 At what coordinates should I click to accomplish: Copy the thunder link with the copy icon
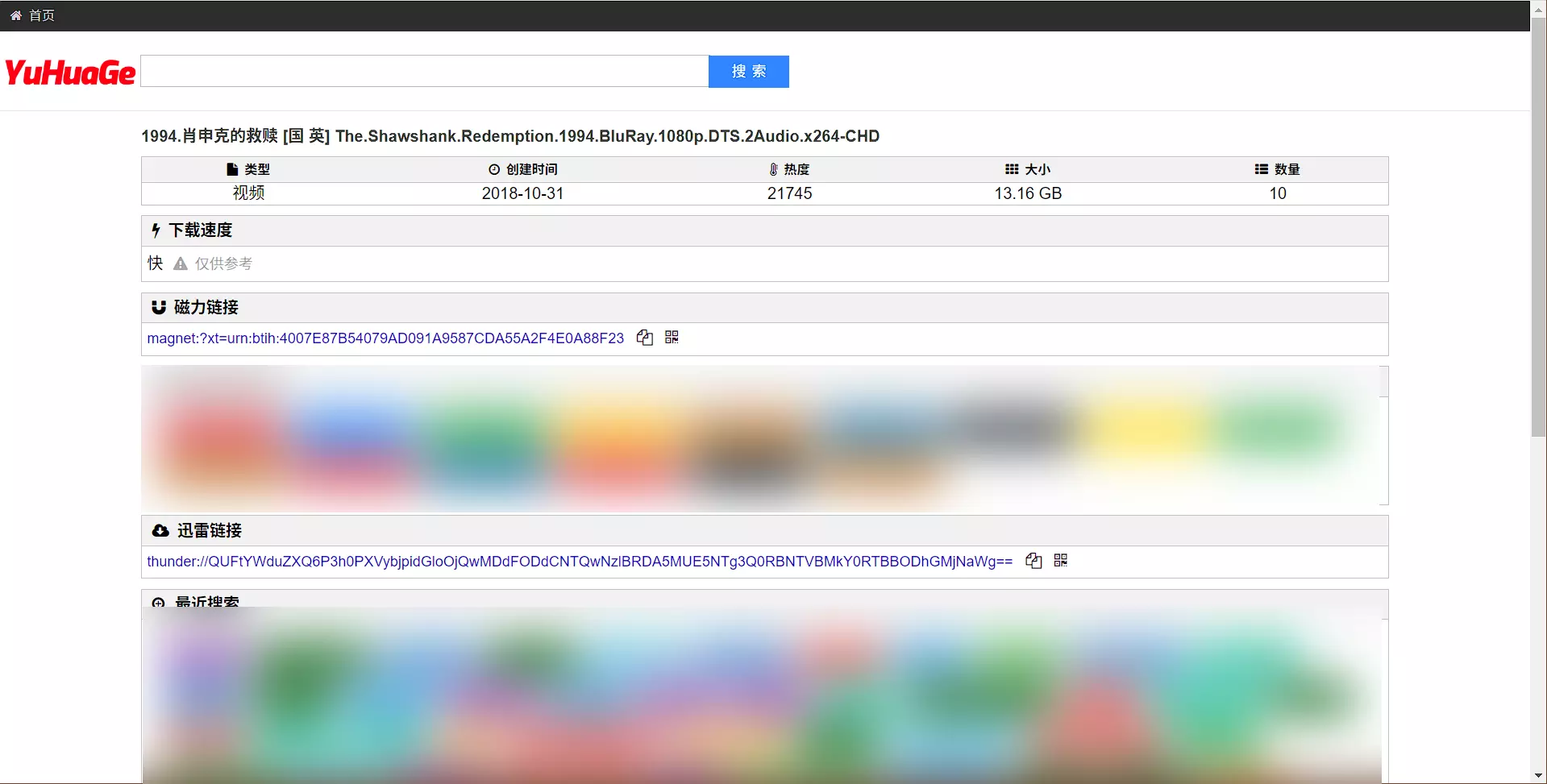[x=1033, y=561]
